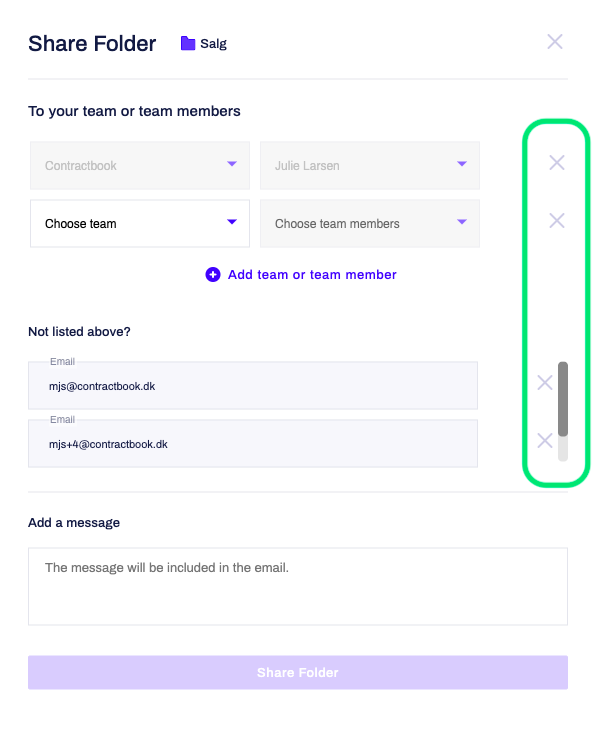The width and height of the screenshot is (597, 748).
Task: Click the gray scrollbar thumb
Action: point(563,399)
